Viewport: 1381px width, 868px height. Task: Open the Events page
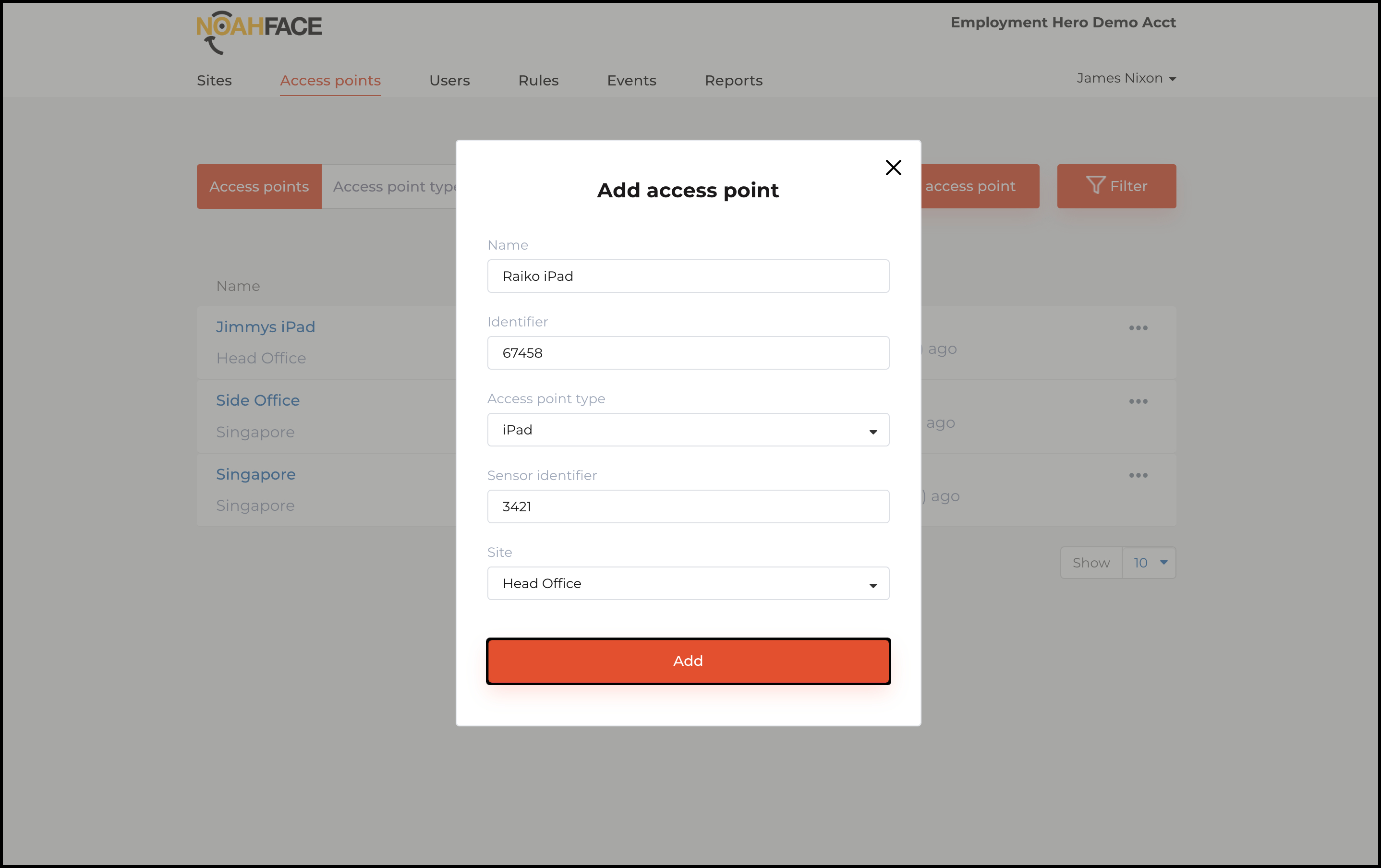tap(631, 81)
